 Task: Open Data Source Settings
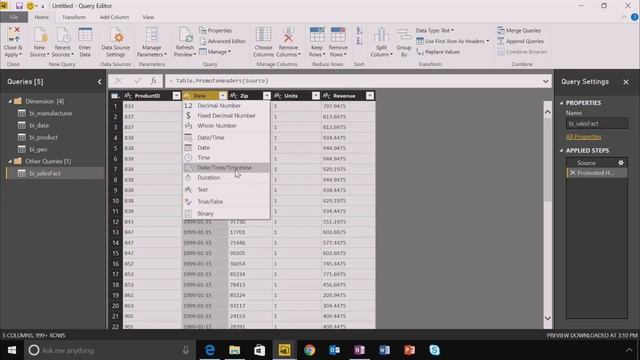pos(116,42)
